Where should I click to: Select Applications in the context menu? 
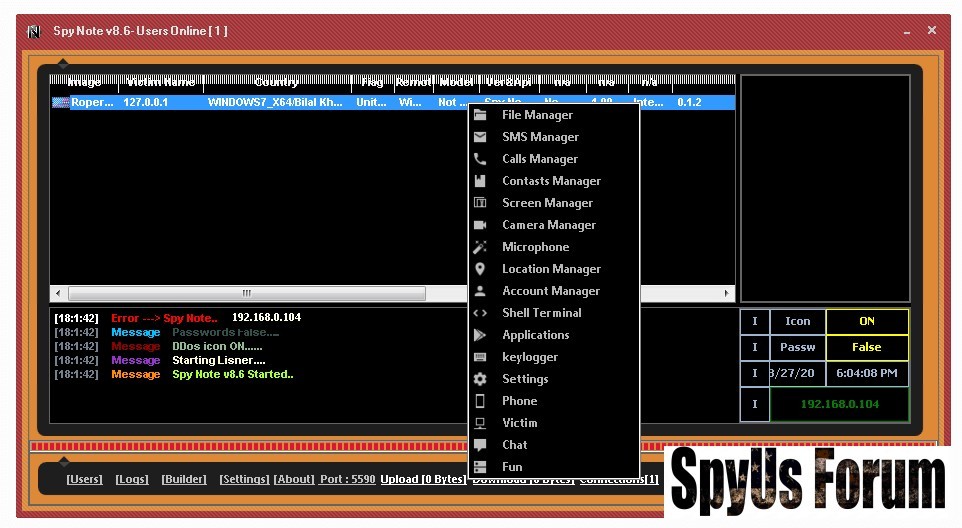535,335
